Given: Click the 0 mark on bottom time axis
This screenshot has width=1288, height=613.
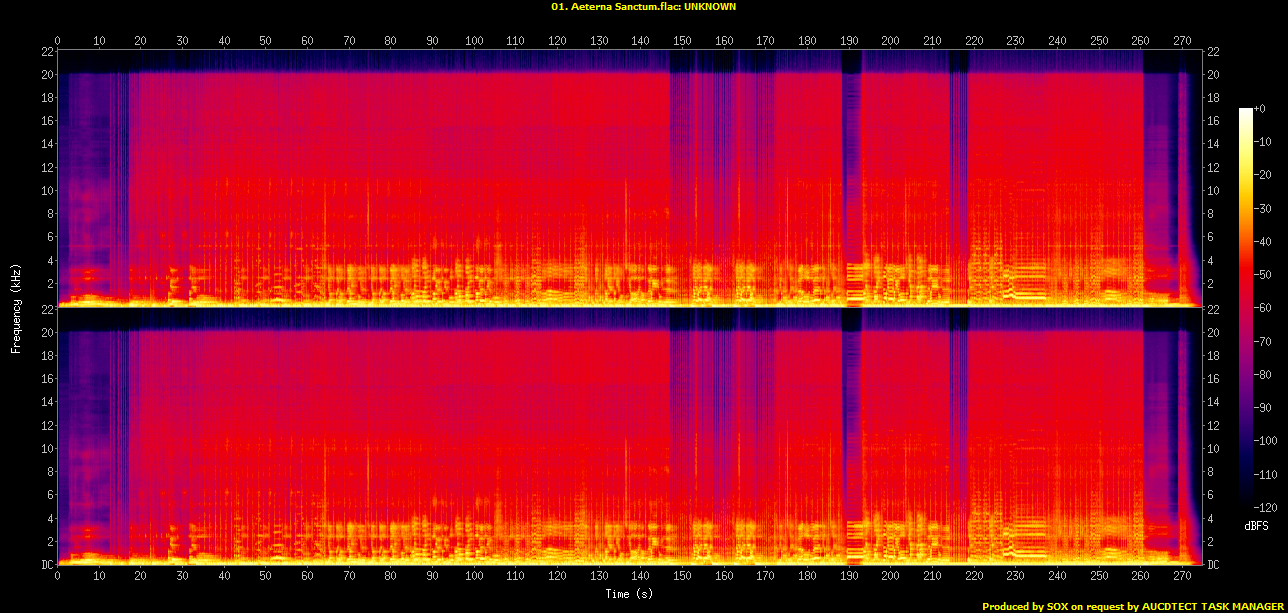Looking at the screenshot, I should click(x=58, y=576).
